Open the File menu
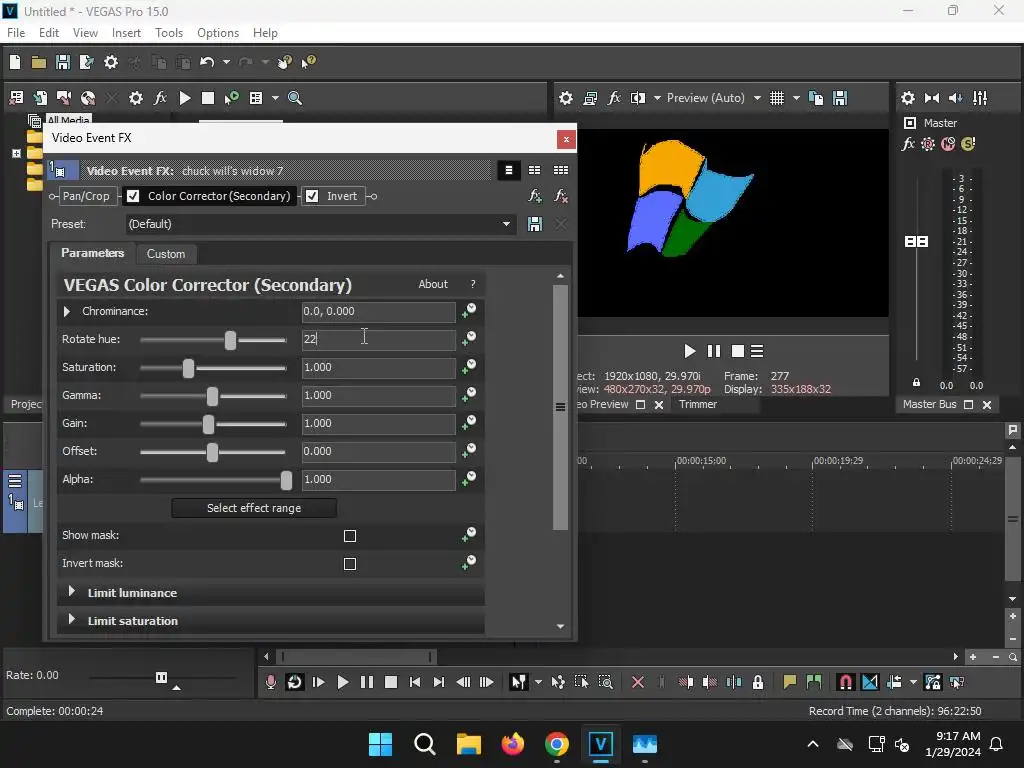The image size is (1024, 768). 16,33
